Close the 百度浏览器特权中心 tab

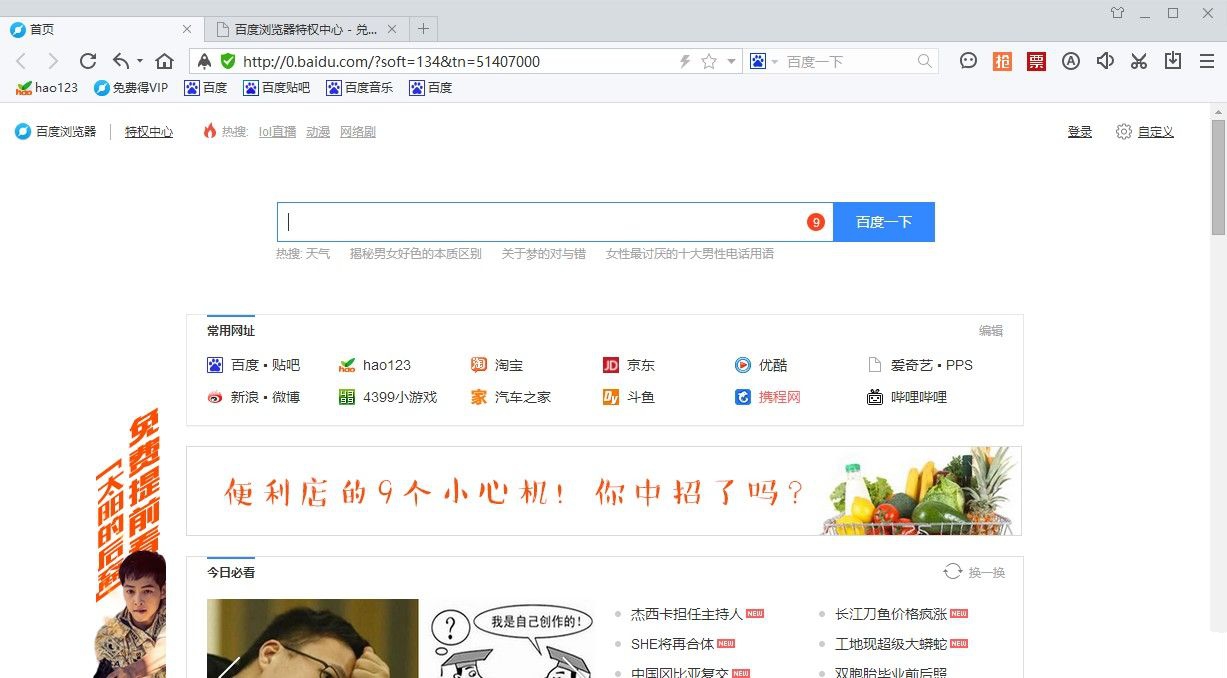pos(392,29)
